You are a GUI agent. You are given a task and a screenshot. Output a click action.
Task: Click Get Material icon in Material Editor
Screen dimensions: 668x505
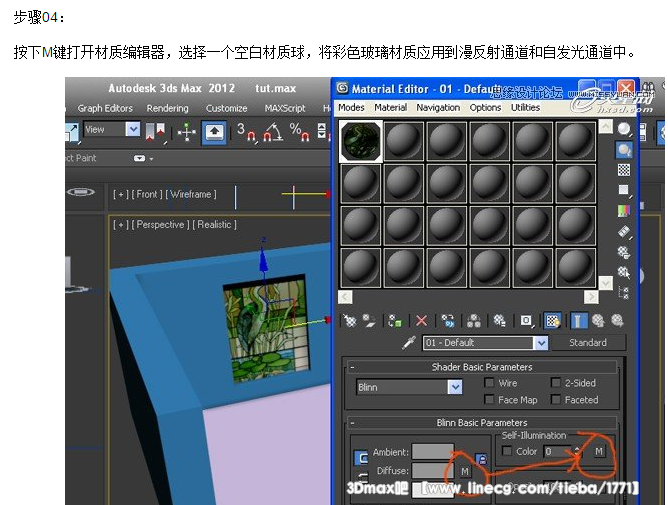(x=350, y=320)
